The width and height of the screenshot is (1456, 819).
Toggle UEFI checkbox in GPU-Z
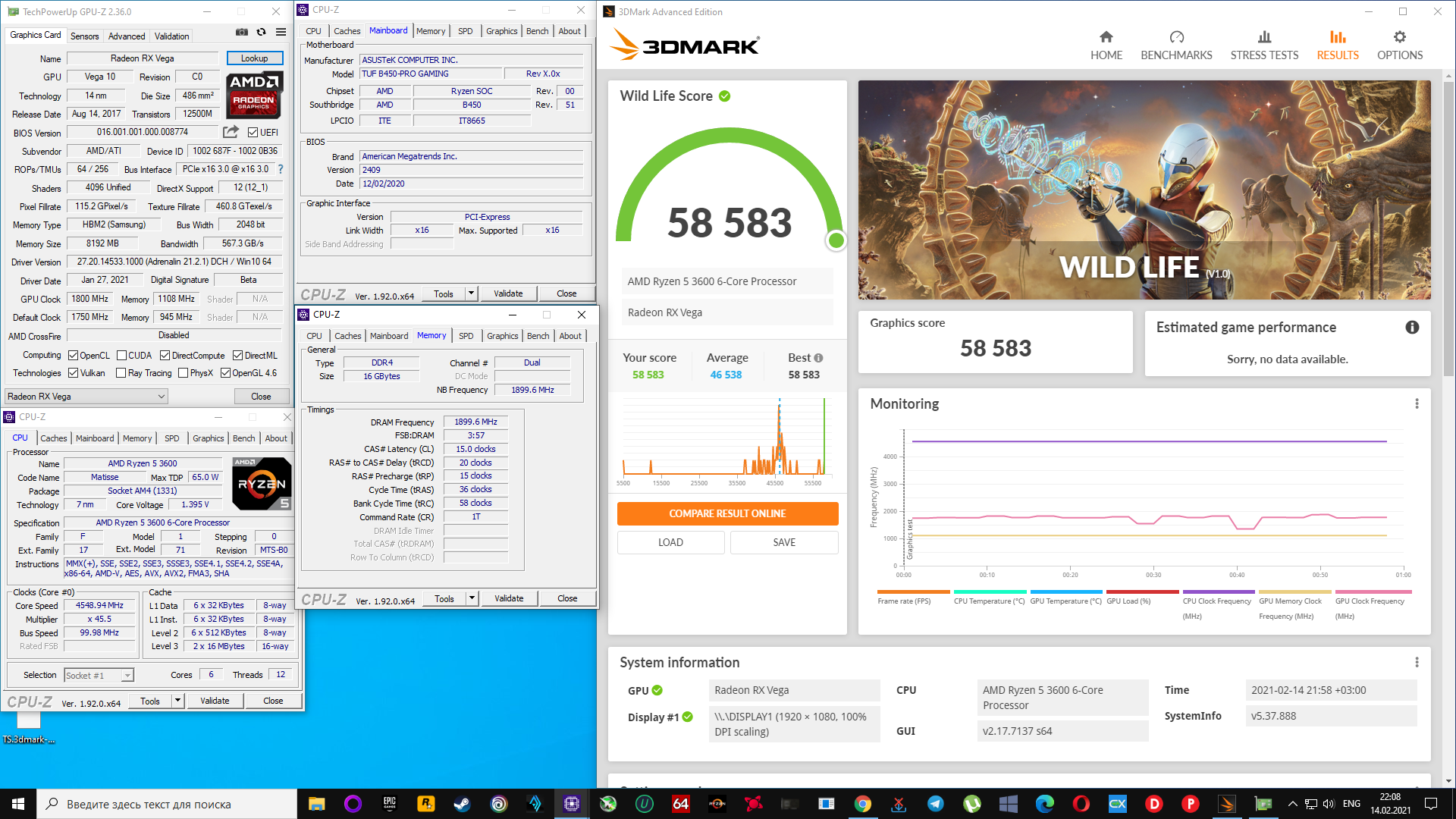[x=253, y=133]
